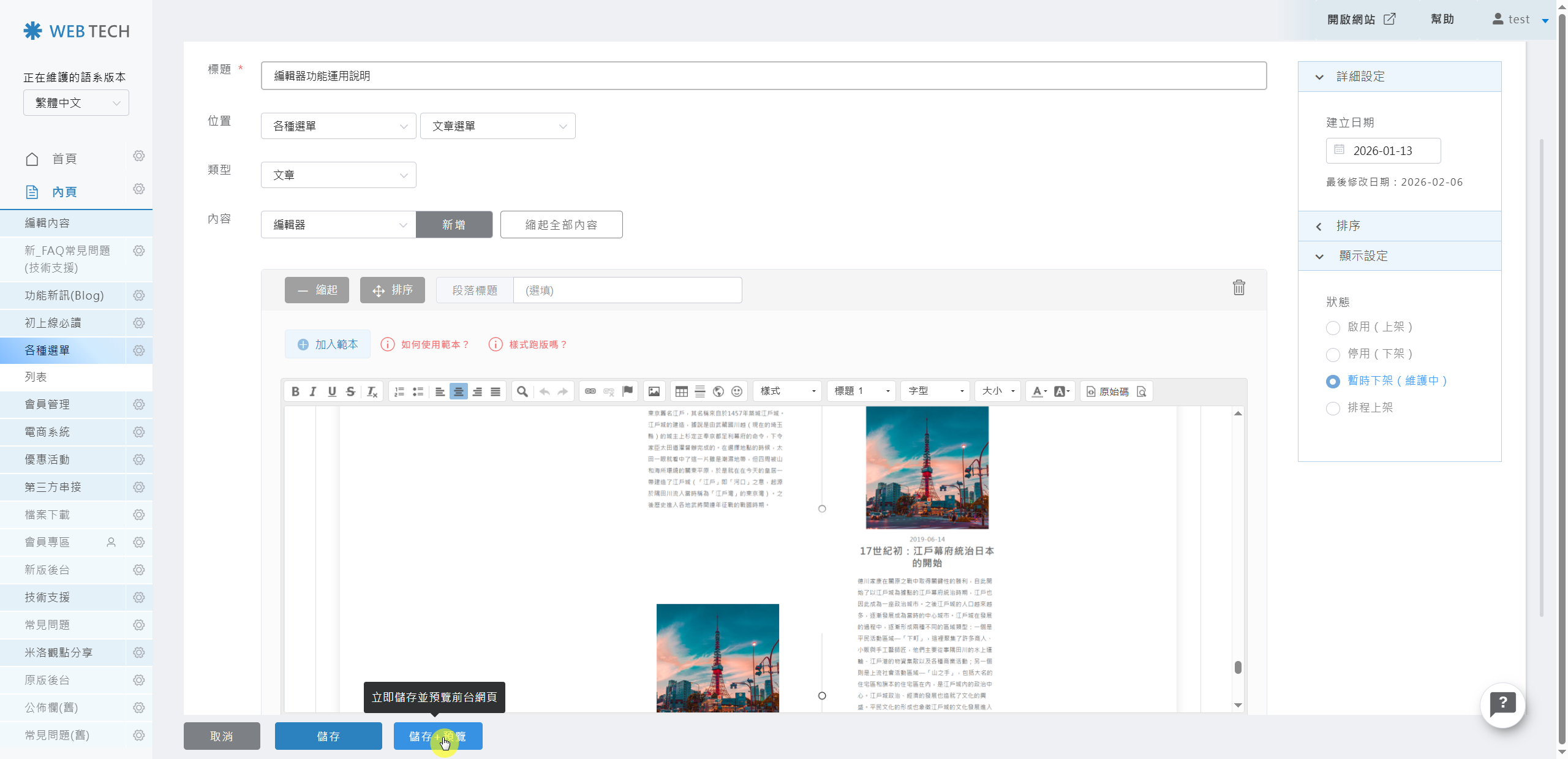Click the Find/Search icon in editor toolbar
The width and height of the screenshot is (1568, 759).
pos(522,391)
